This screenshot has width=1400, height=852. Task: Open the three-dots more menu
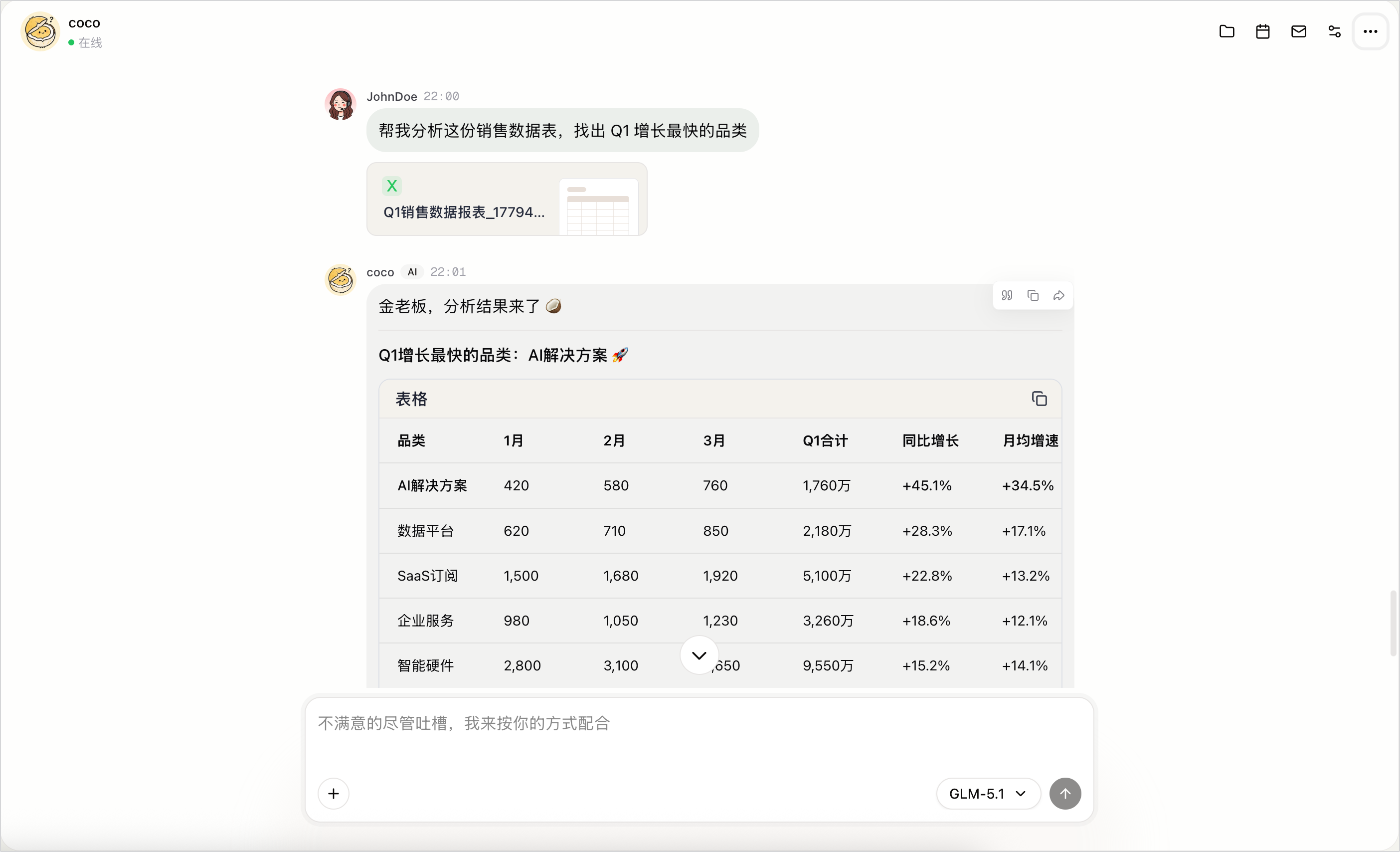tap(1371, 31)
